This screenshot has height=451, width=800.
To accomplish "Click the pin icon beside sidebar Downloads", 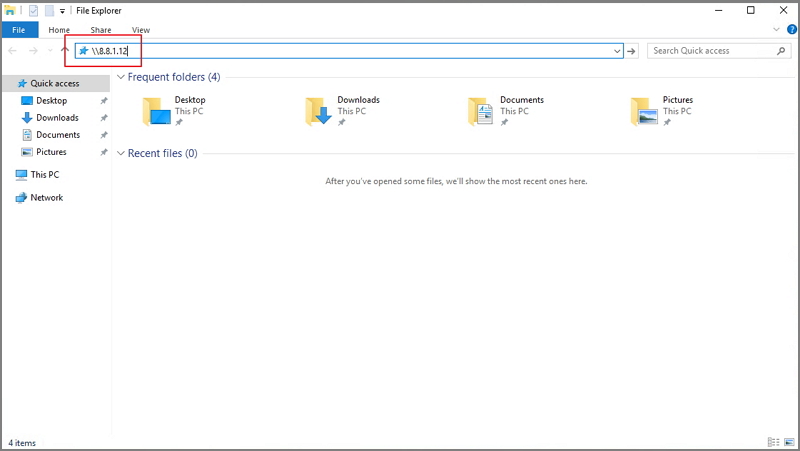I will click(x=104, y=118).
